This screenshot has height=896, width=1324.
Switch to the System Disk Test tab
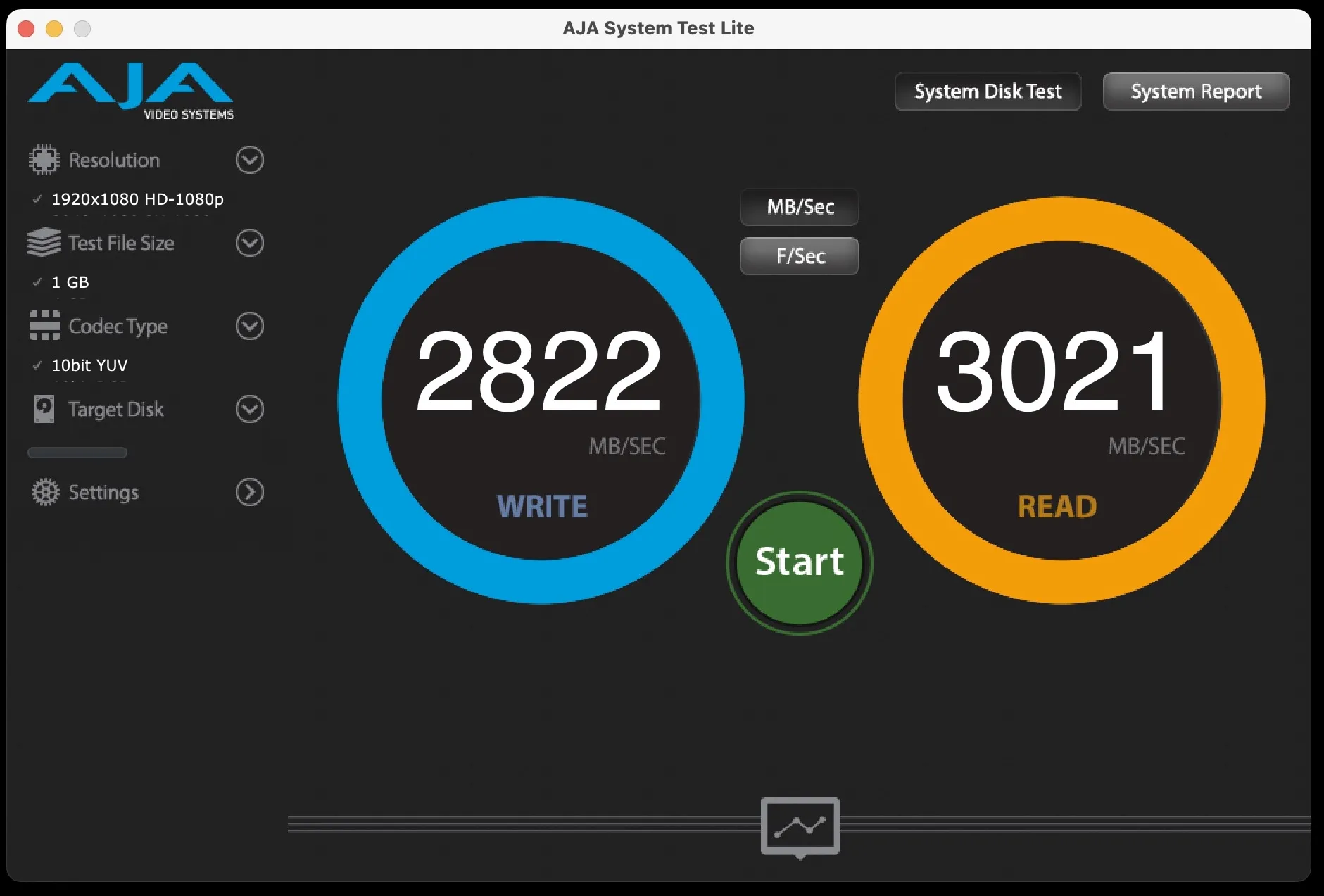(988, 91)
